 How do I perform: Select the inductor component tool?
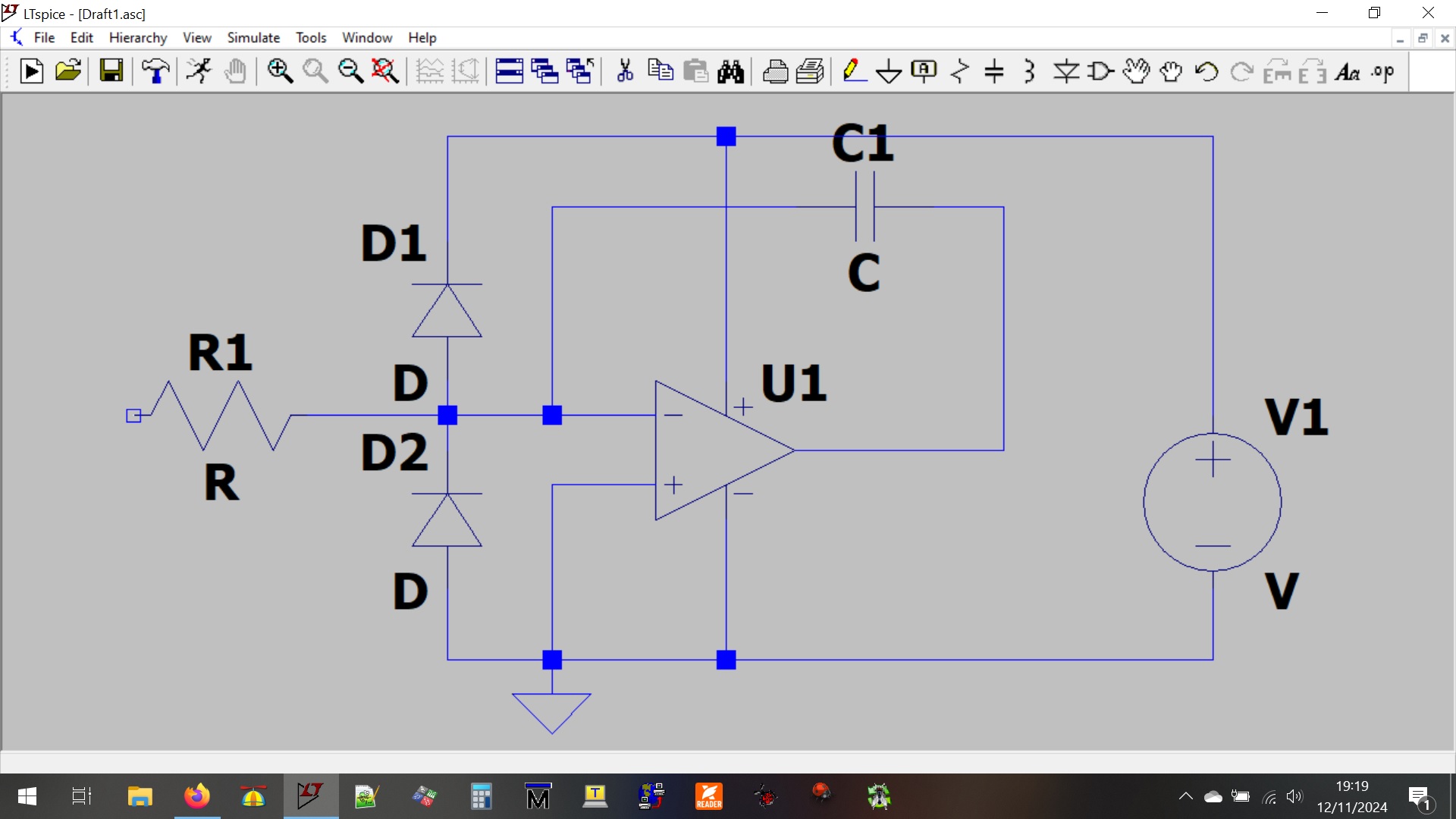(1029, 71)
